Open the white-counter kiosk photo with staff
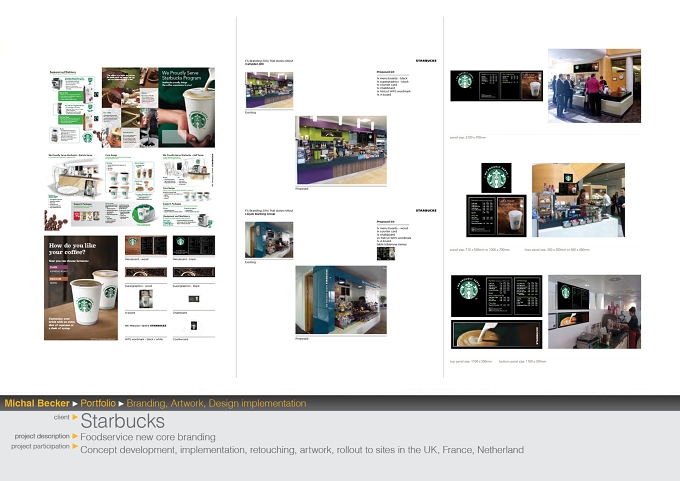Screen dimensions: 680x481 tap(579, 200)
